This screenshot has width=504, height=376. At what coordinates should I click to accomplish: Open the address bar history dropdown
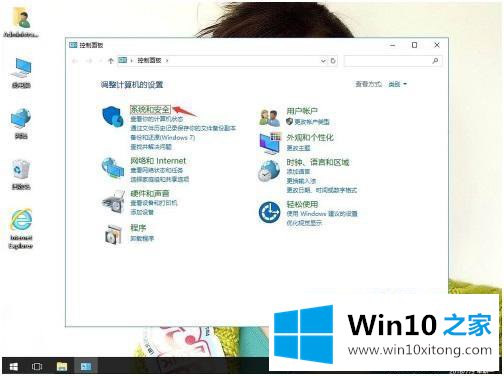(323, 61)
